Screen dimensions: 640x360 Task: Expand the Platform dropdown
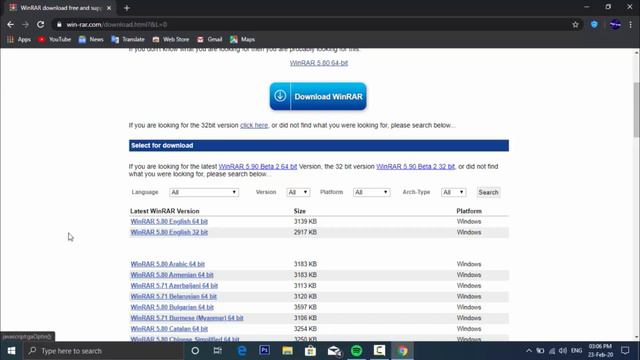click(371, 192)
